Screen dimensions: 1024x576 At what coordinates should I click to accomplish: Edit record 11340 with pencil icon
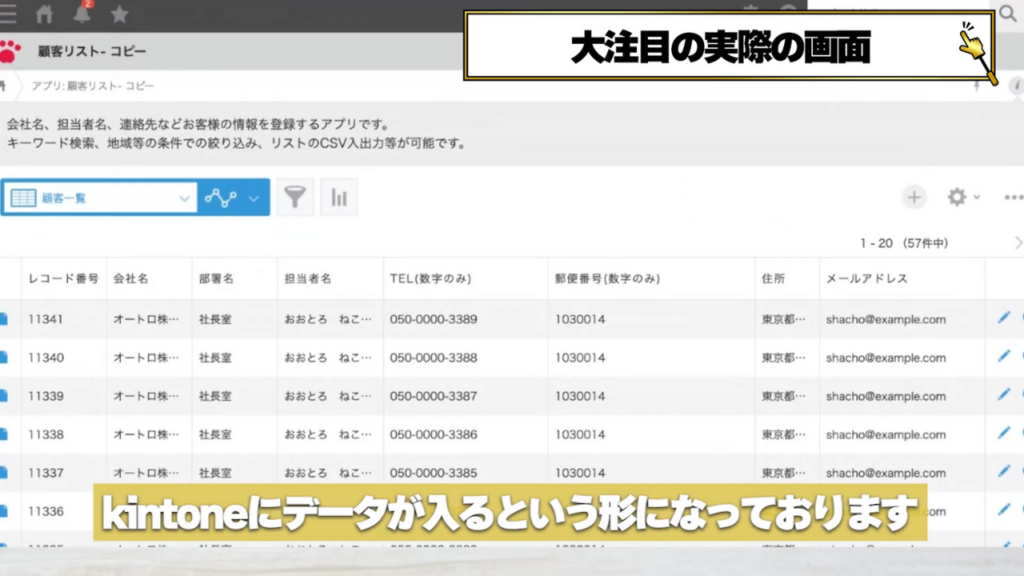pos(1004,357)
